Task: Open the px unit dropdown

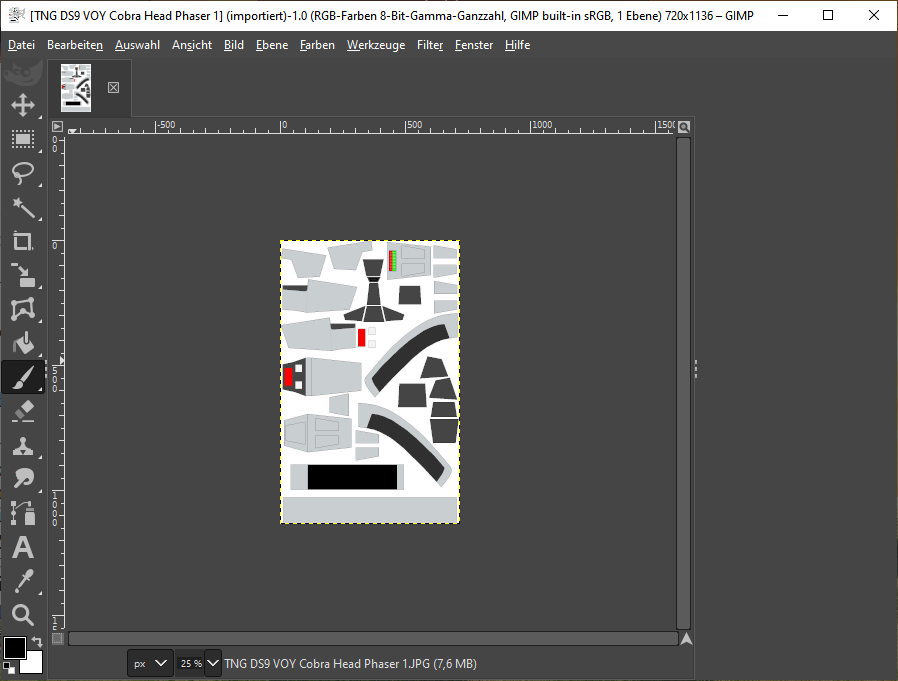Action: (150, 663)
